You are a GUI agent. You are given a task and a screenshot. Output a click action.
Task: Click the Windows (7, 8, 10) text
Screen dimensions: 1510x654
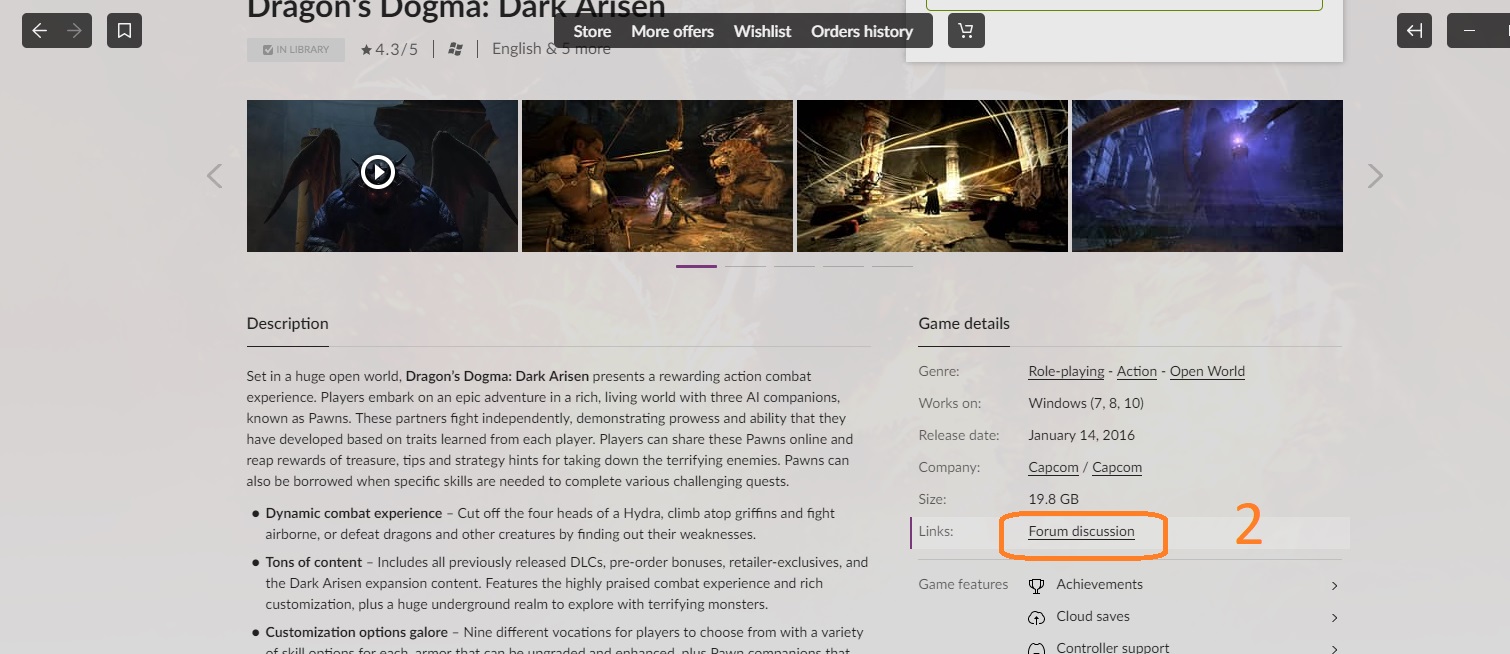click(1086, 404)
